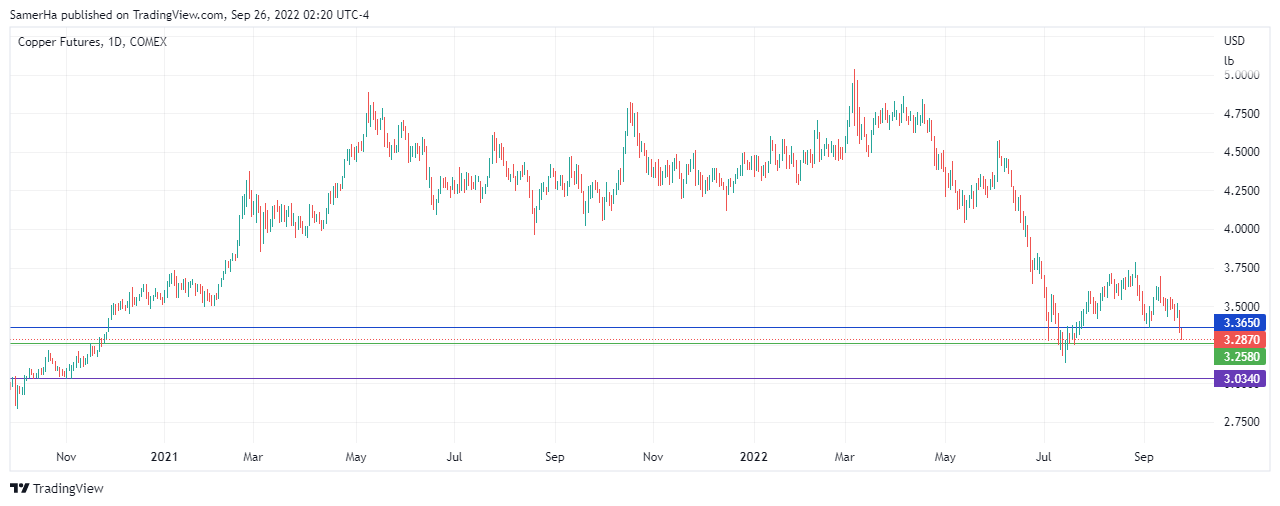
Task: Click the 4.0000 price axis label
Action: tap(1241, 229)
